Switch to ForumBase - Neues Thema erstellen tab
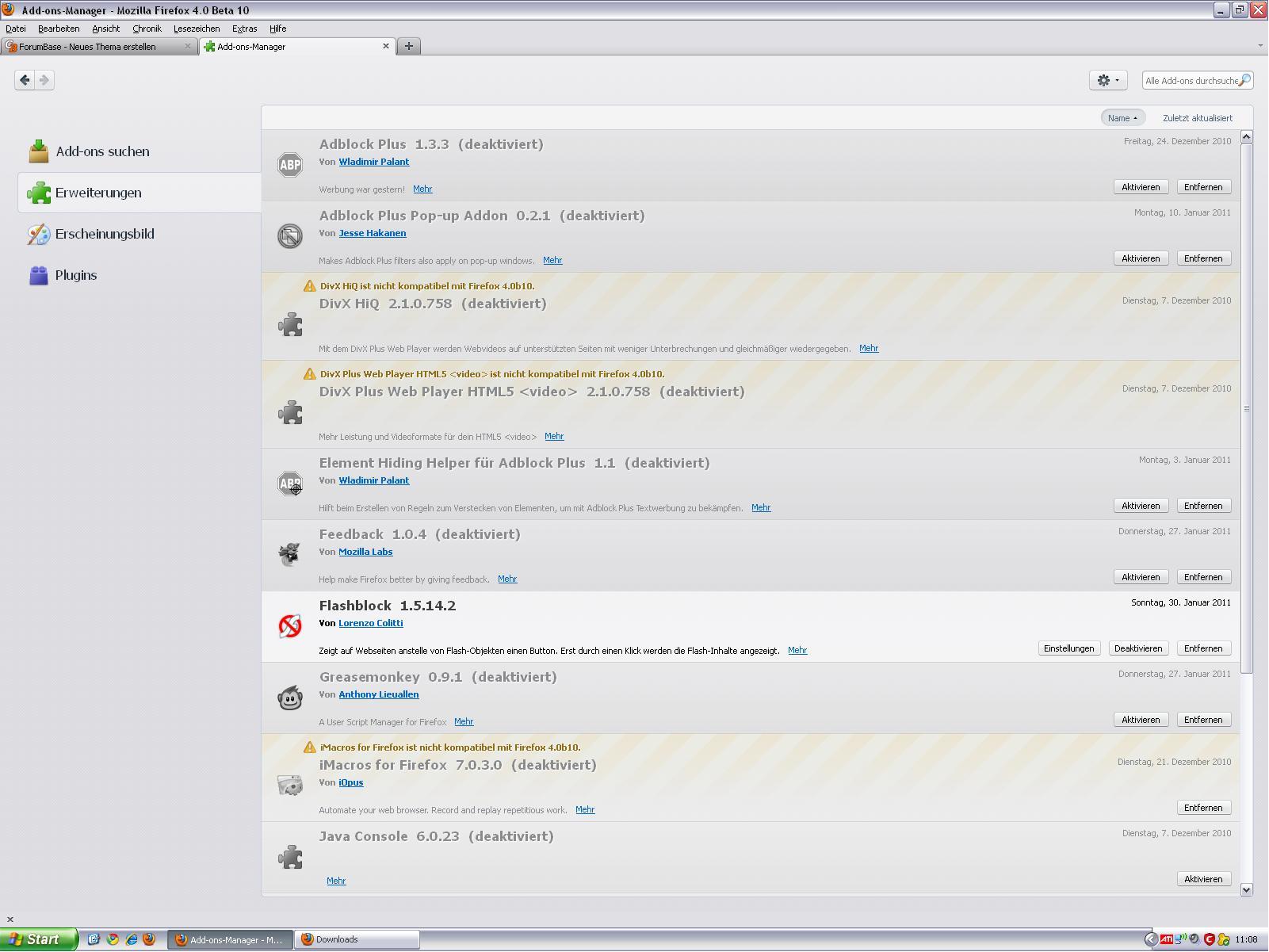The width and height of the screenshot is (1269, 952). tap(99, 46)
